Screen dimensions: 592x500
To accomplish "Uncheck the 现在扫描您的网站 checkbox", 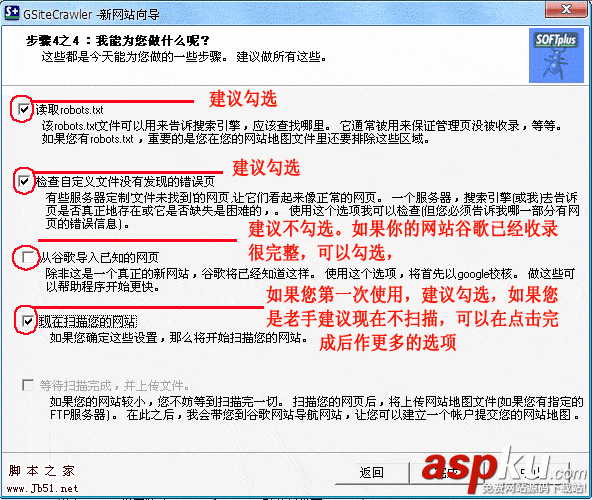I will click(28, 321).
